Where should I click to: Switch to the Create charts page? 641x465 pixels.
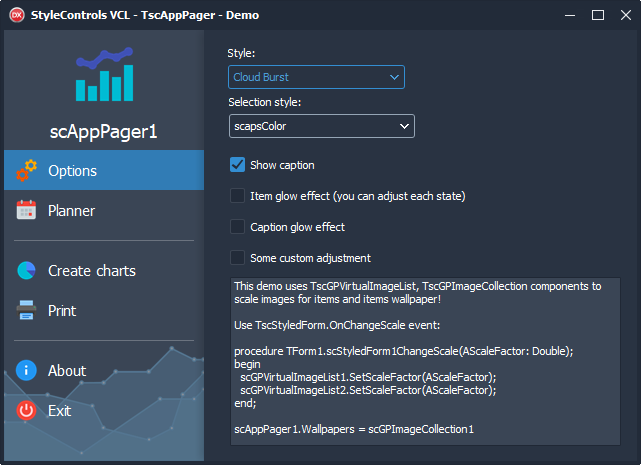pyautogui.click(x=104, y=270)
